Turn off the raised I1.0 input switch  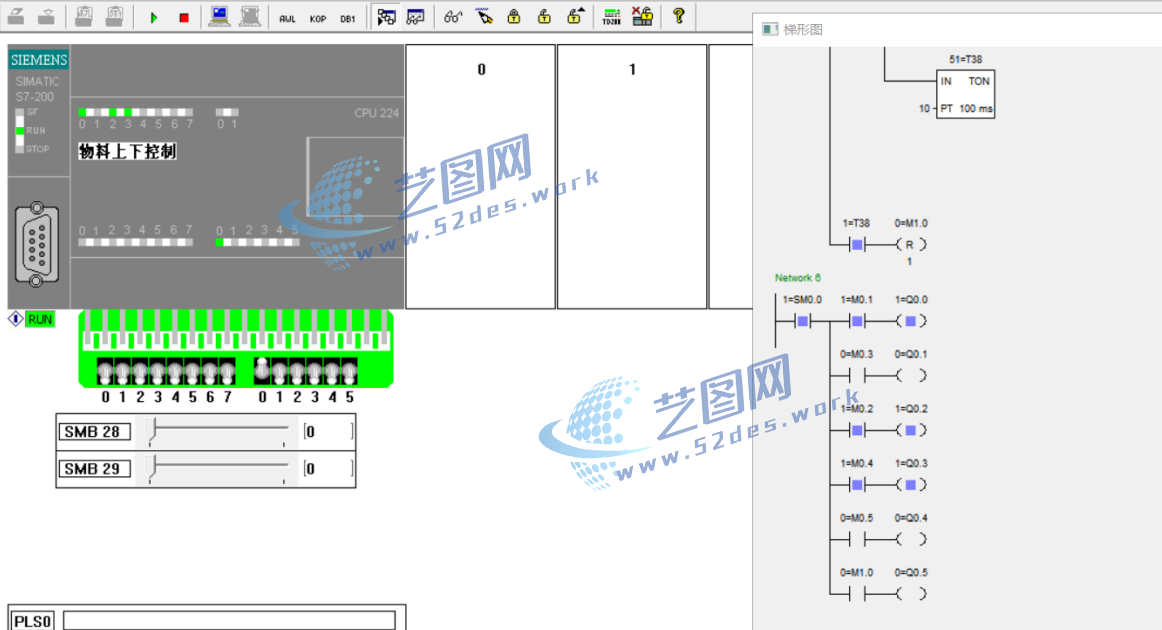tap(262, 370)
